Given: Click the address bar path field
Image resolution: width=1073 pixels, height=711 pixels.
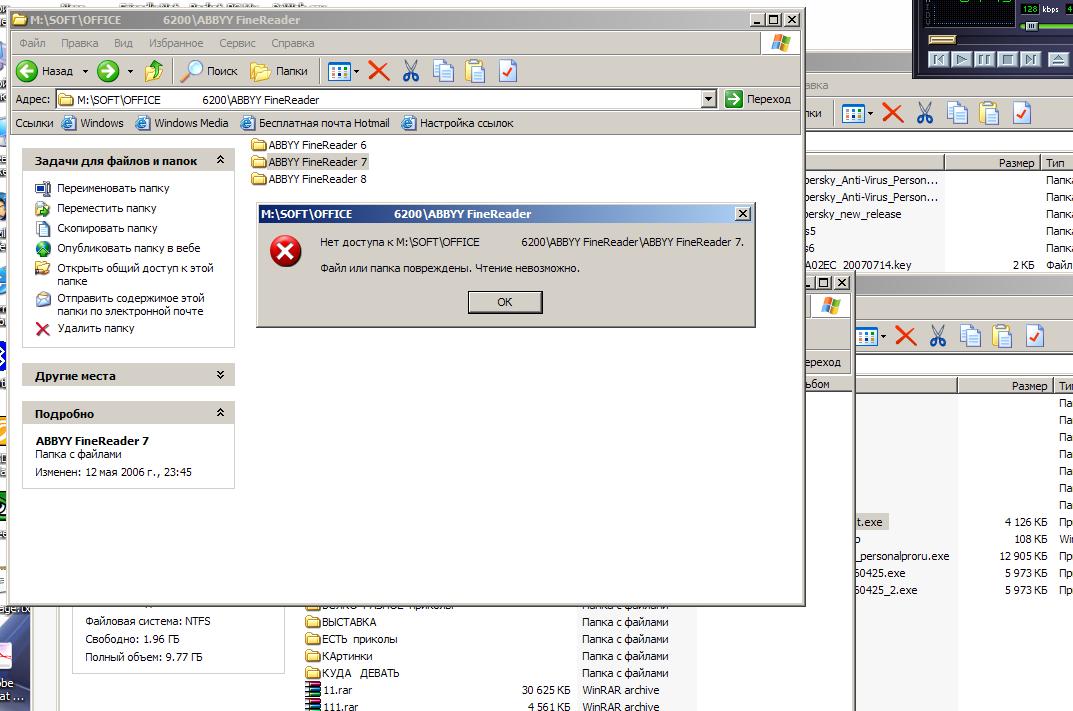Looking at the screenshot, I should [x=380, y=100].
